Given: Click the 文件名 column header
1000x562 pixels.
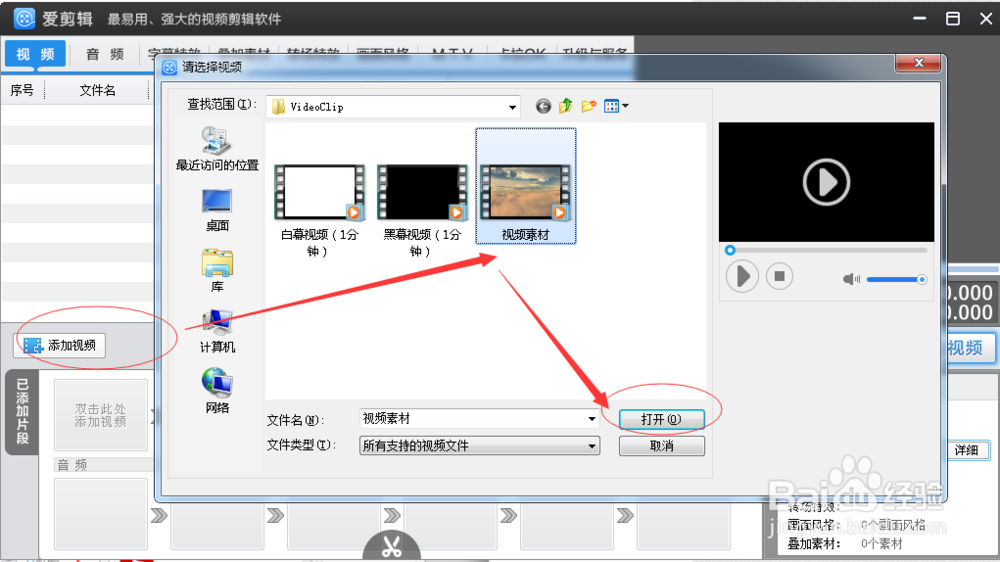Looking at the screenshot, I should click(x=97, y=91).
